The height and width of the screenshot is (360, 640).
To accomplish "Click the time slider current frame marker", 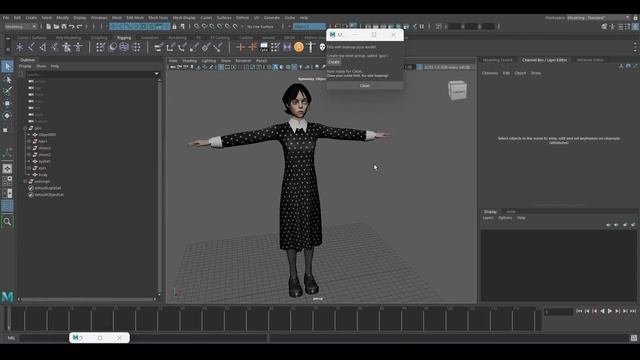I will click(x=8, y=318).
